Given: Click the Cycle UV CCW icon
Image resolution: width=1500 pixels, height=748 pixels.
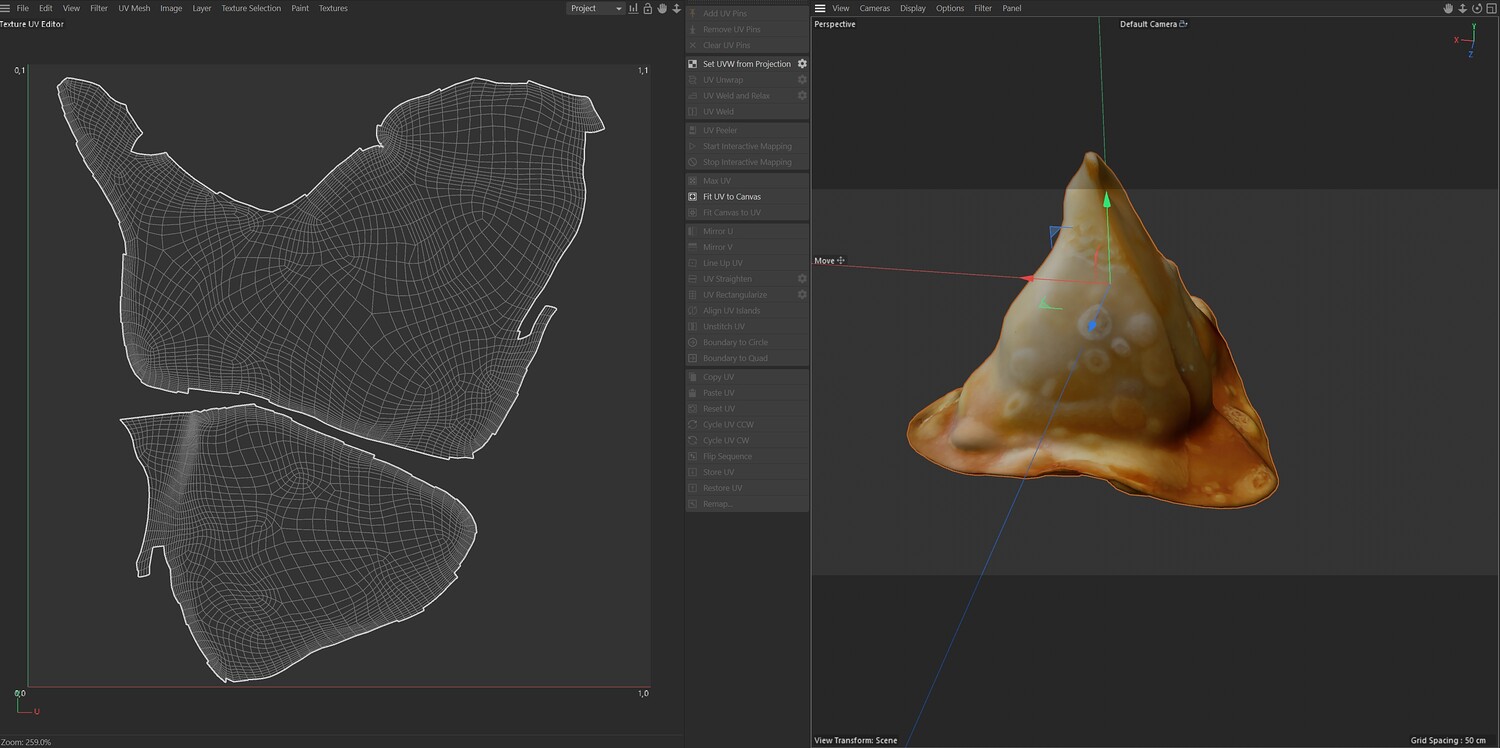Looking at the screenshot, I should click(693, 425).
